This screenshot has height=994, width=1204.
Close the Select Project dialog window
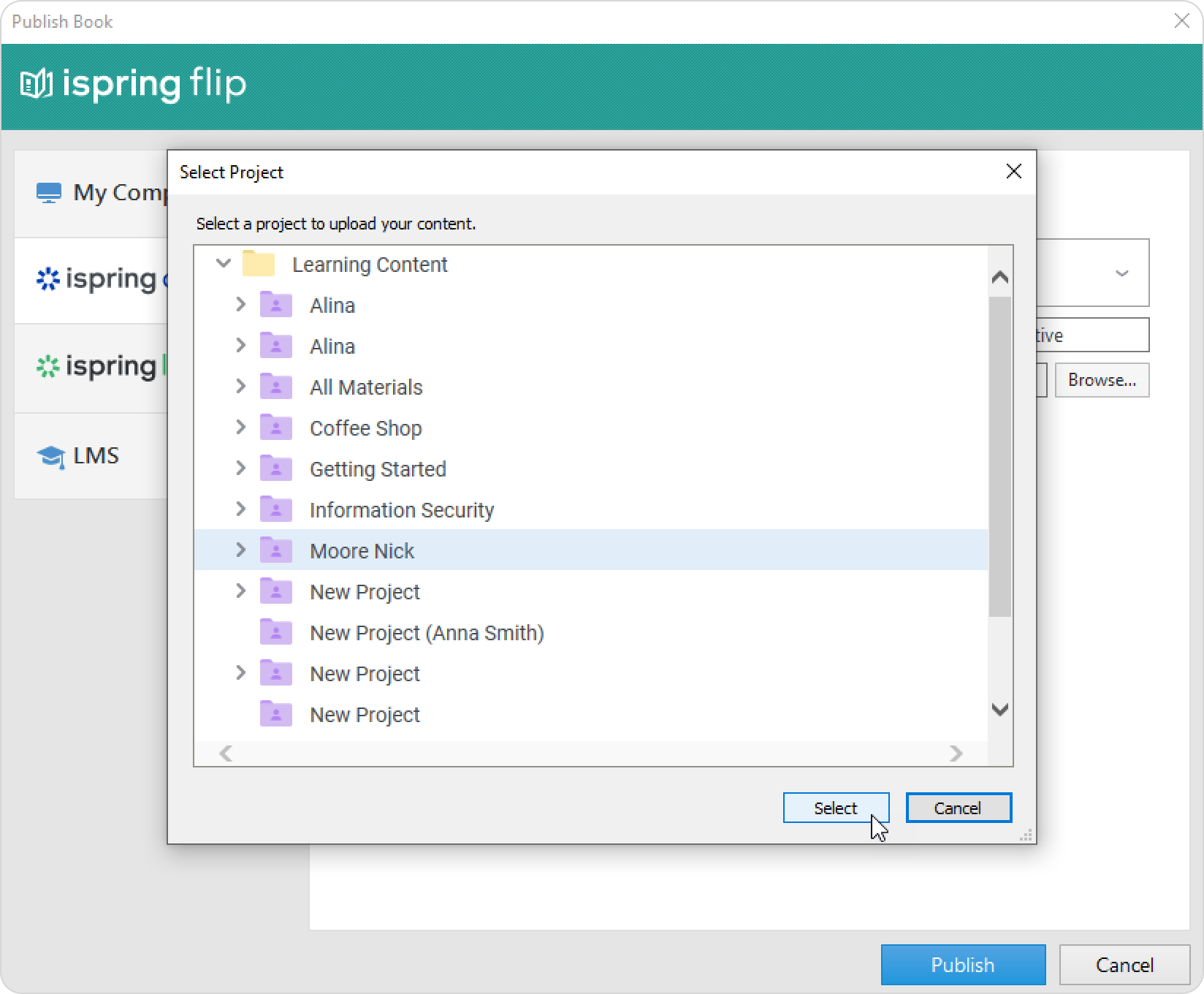coord(1013,172)
